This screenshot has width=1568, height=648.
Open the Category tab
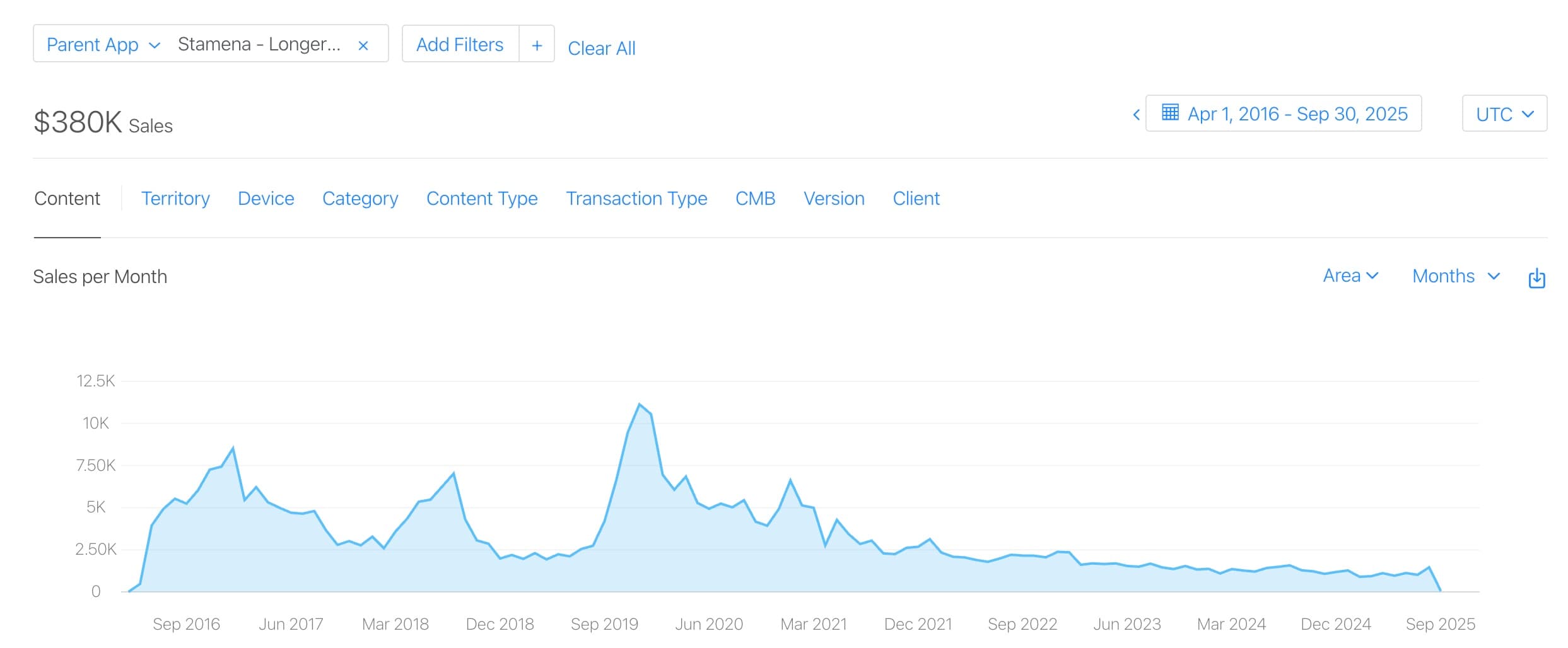[x=360, y=199]
